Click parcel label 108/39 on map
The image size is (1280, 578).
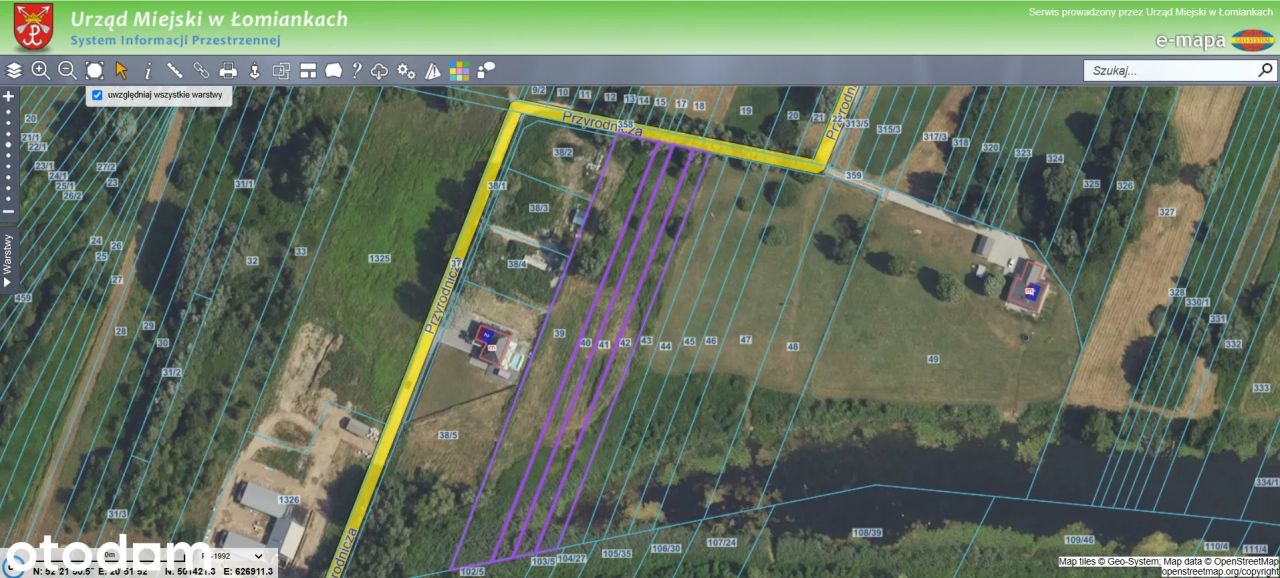(868, 533)
